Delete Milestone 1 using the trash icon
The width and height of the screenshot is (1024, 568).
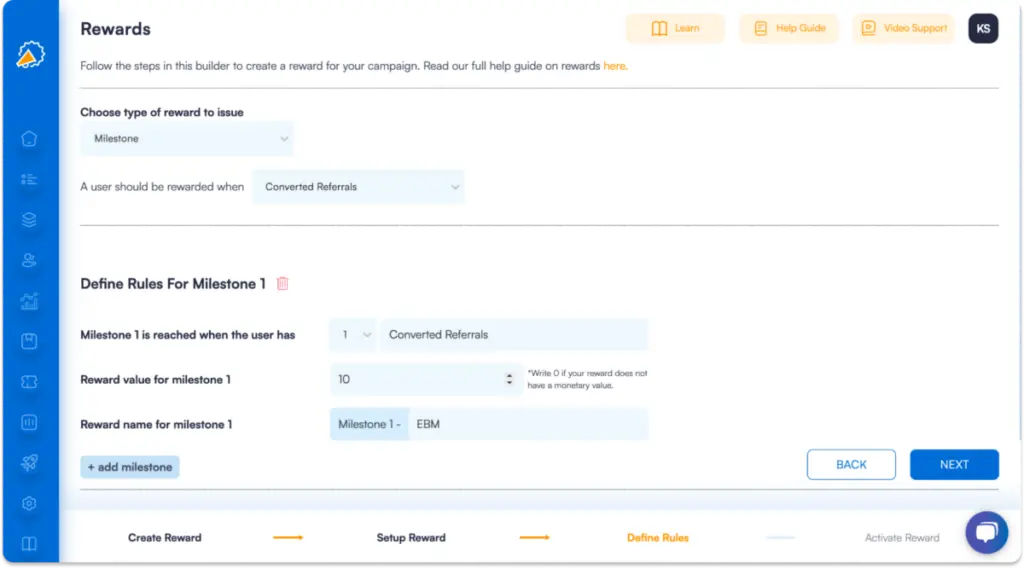coord(282,284)
